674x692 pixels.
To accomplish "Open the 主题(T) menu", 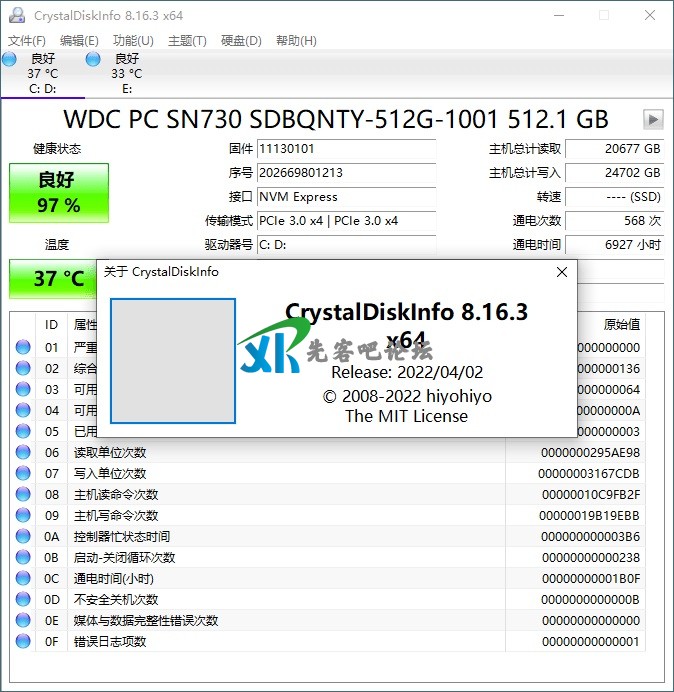I will point(187,41).
